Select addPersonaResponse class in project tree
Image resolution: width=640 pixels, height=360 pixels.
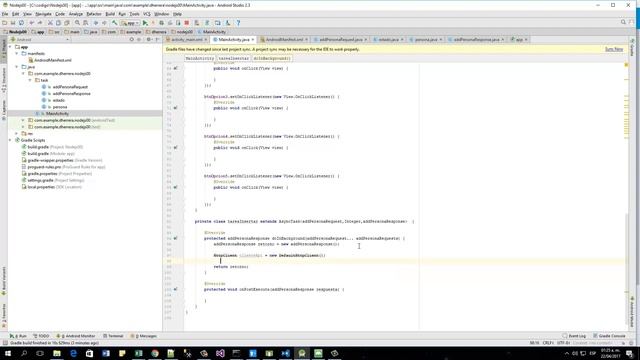pyautogui.click(x=66, y=93)
